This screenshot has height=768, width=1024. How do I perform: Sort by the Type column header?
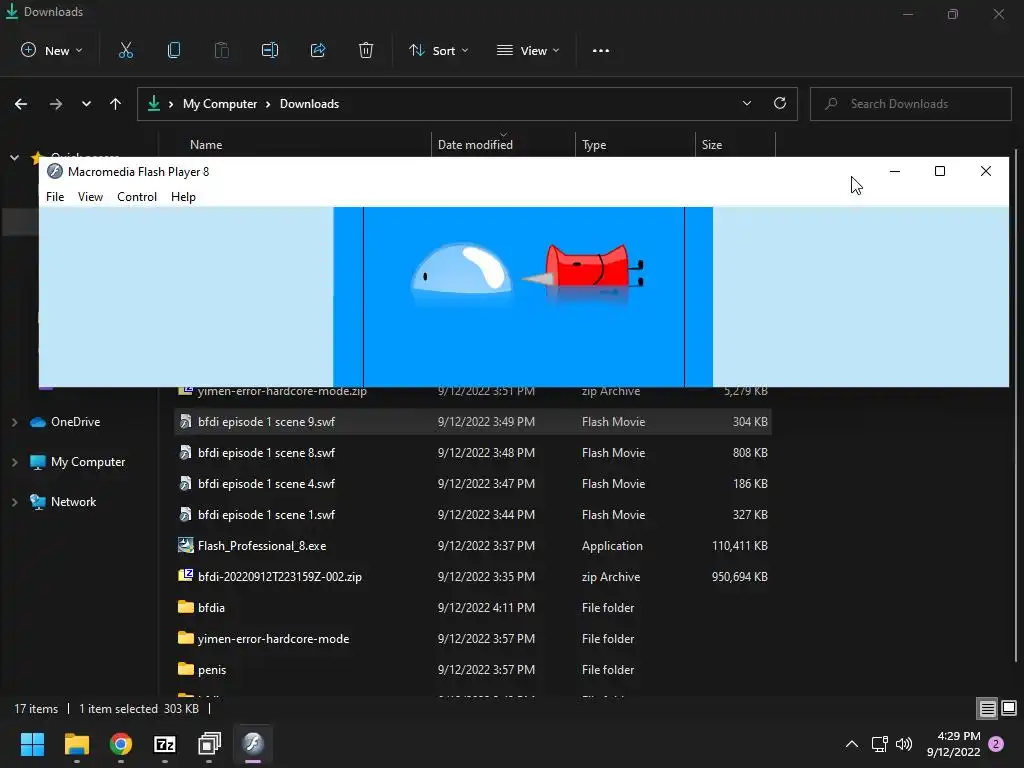(594, 145)
